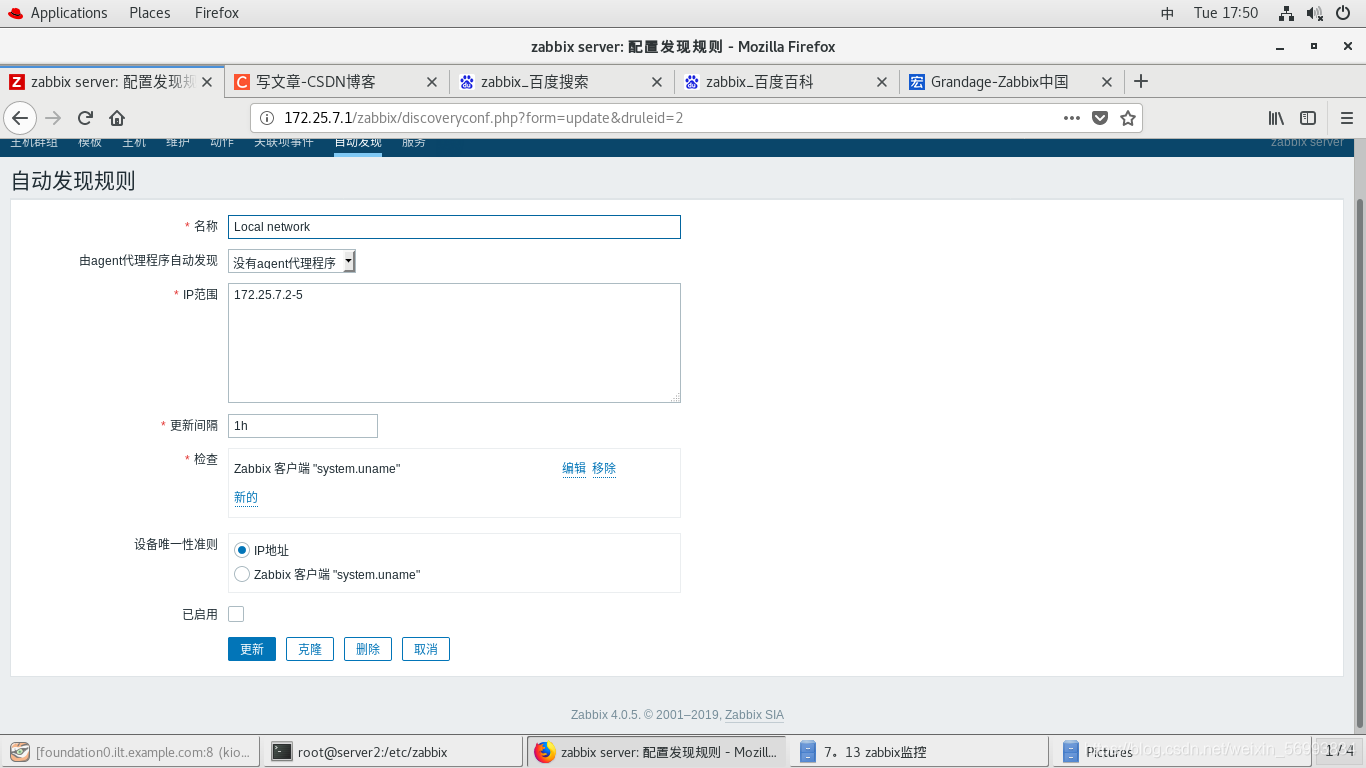The image size is (1366, 768).
Task: Switch to the Grandage-Zabbix中国 tab
Action: pos(1012,82)
